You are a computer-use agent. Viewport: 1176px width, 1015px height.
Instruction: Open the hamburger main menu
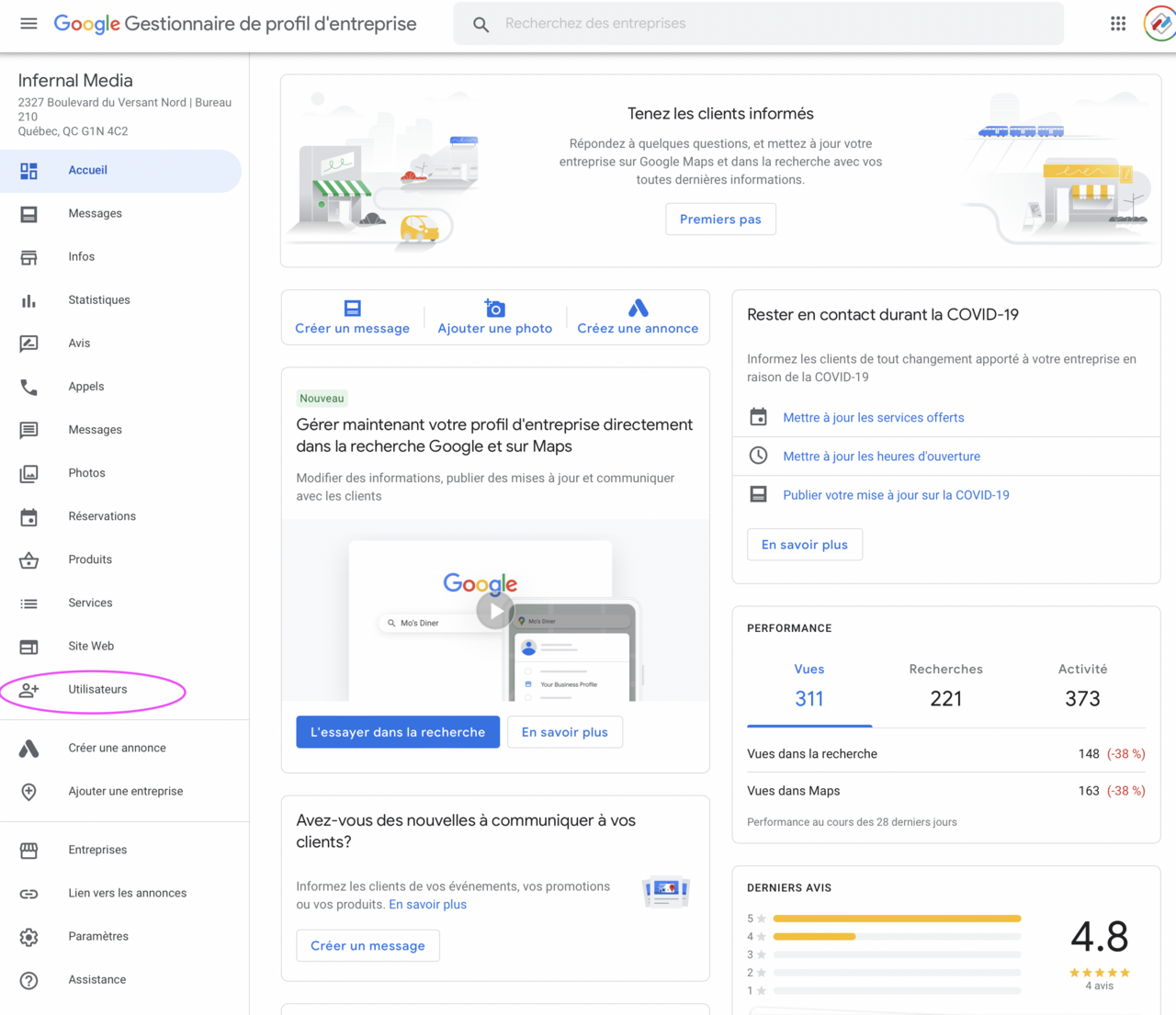pos(28,24)
